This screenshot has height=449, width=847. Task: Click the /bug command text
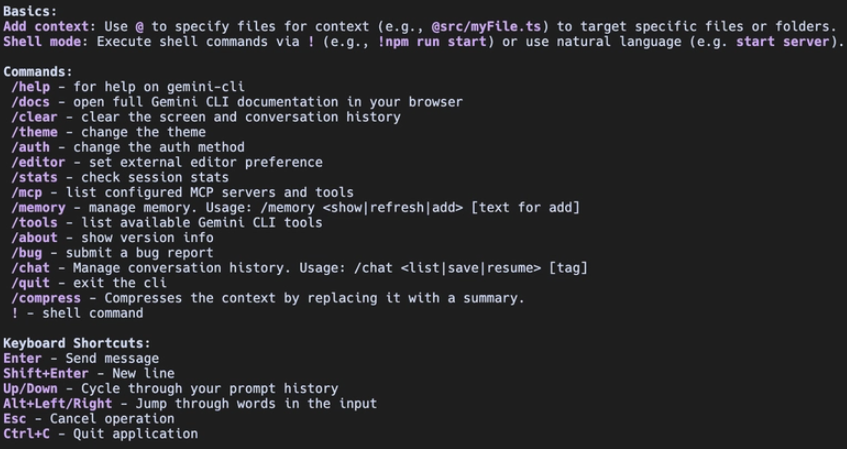click(27, 253)
